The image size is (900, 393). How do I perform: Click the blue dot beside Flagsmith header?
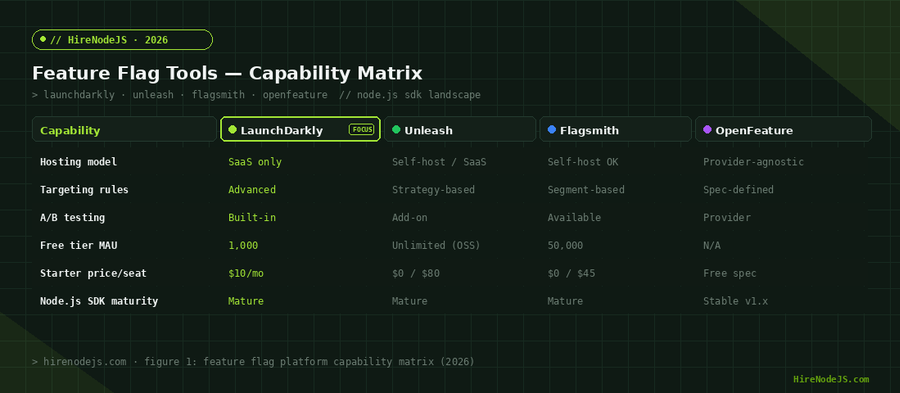pyautogui.click(x=552, y=130)
